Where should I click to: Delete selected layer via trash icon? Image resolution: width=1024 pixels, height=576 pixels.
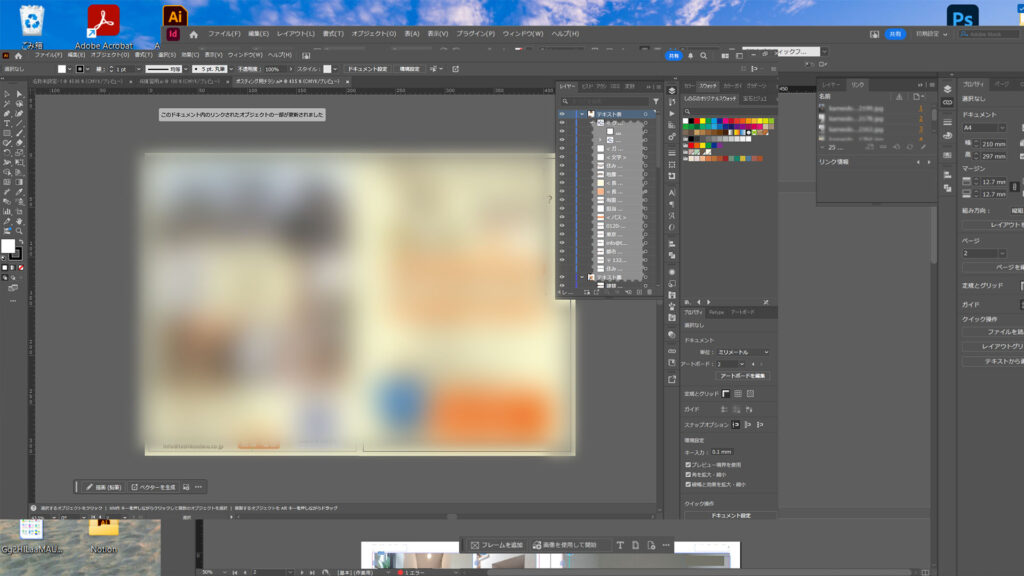(649, 293)
